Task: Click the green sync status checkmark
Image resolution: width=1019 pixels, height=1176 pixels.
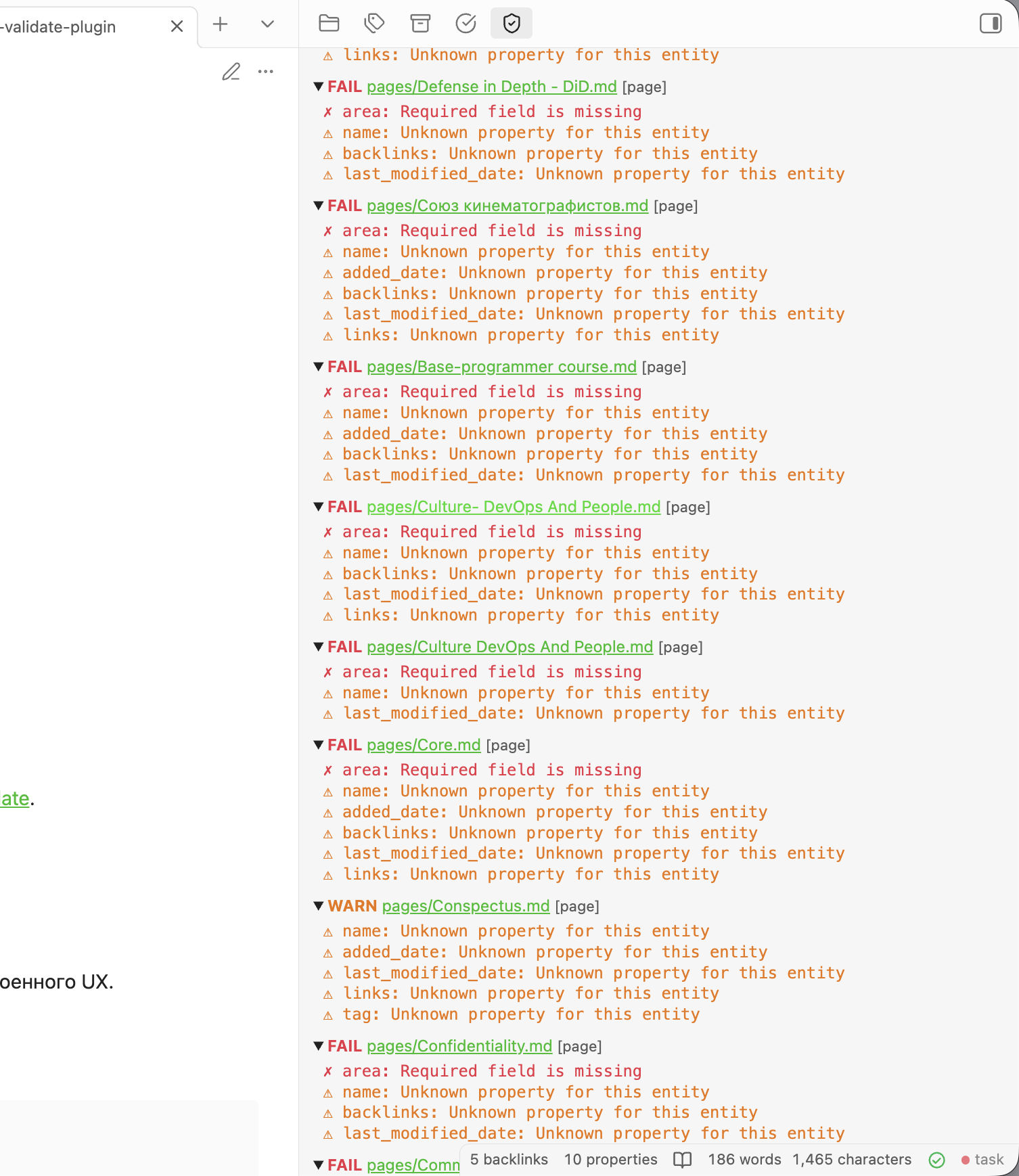Action: pos(936,1160)
